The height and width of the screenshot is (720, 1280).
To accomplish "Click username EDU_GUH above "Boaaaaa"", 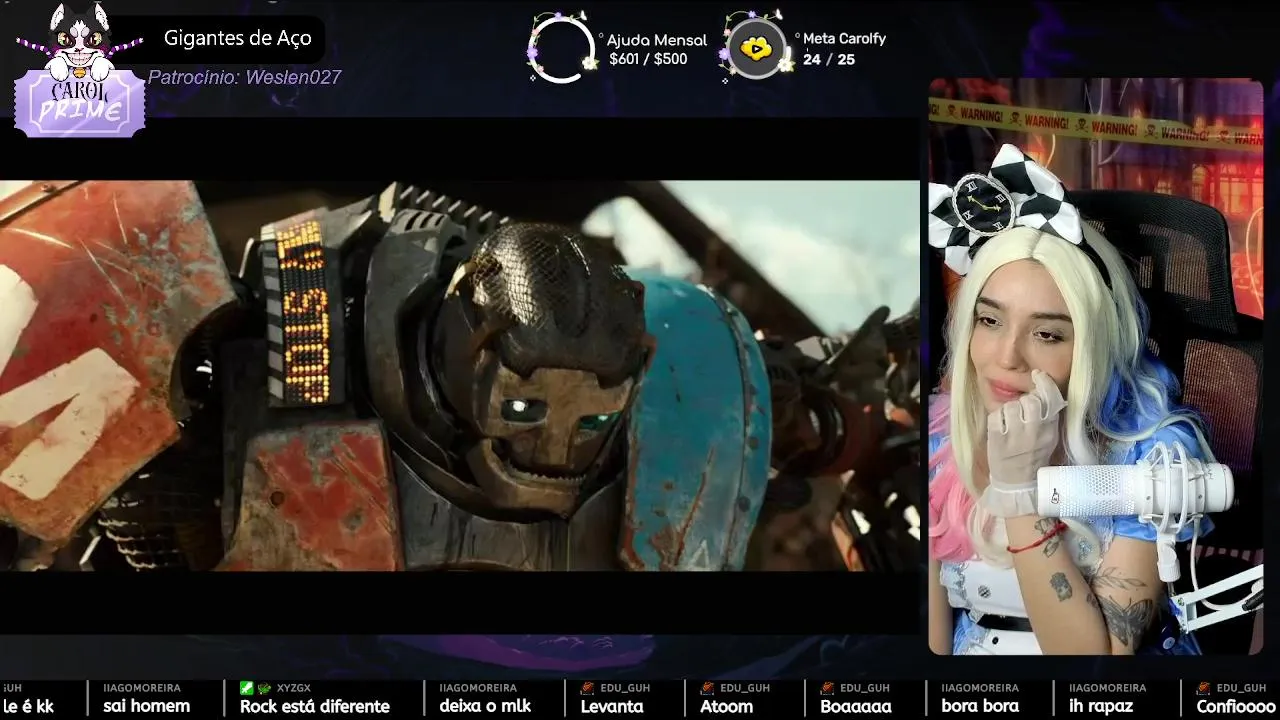I will [x=865, y=688].
